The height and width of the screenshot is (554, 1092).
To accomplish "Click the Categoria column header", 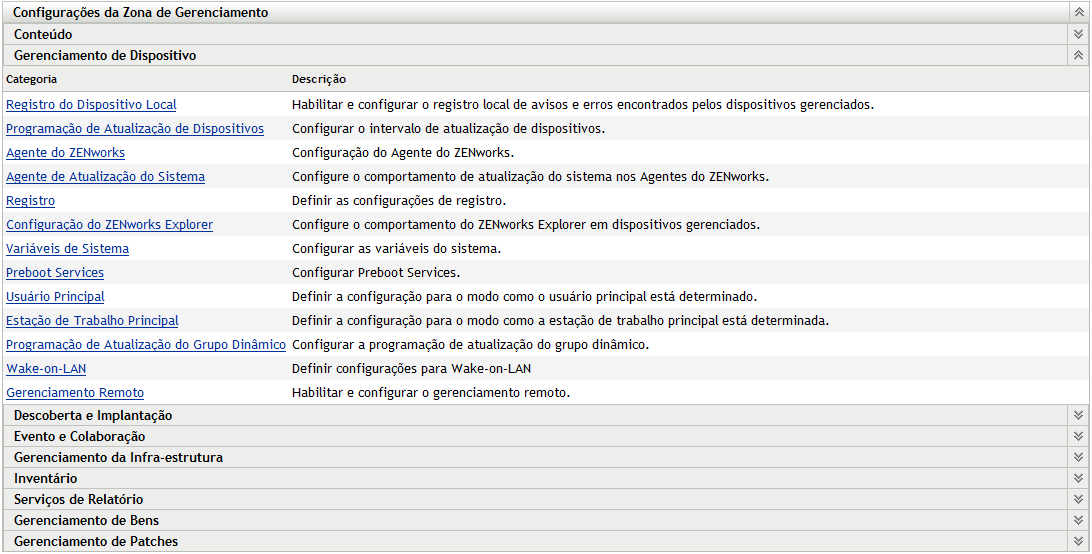I will pos(31,79).
